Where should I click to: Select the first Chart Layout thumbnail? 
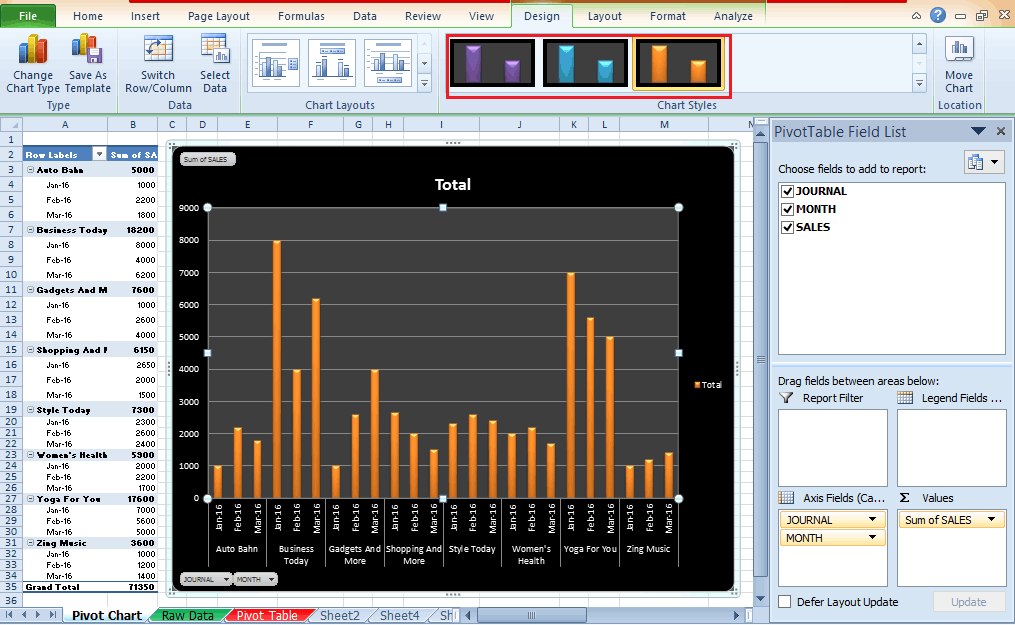coord(274,60)
